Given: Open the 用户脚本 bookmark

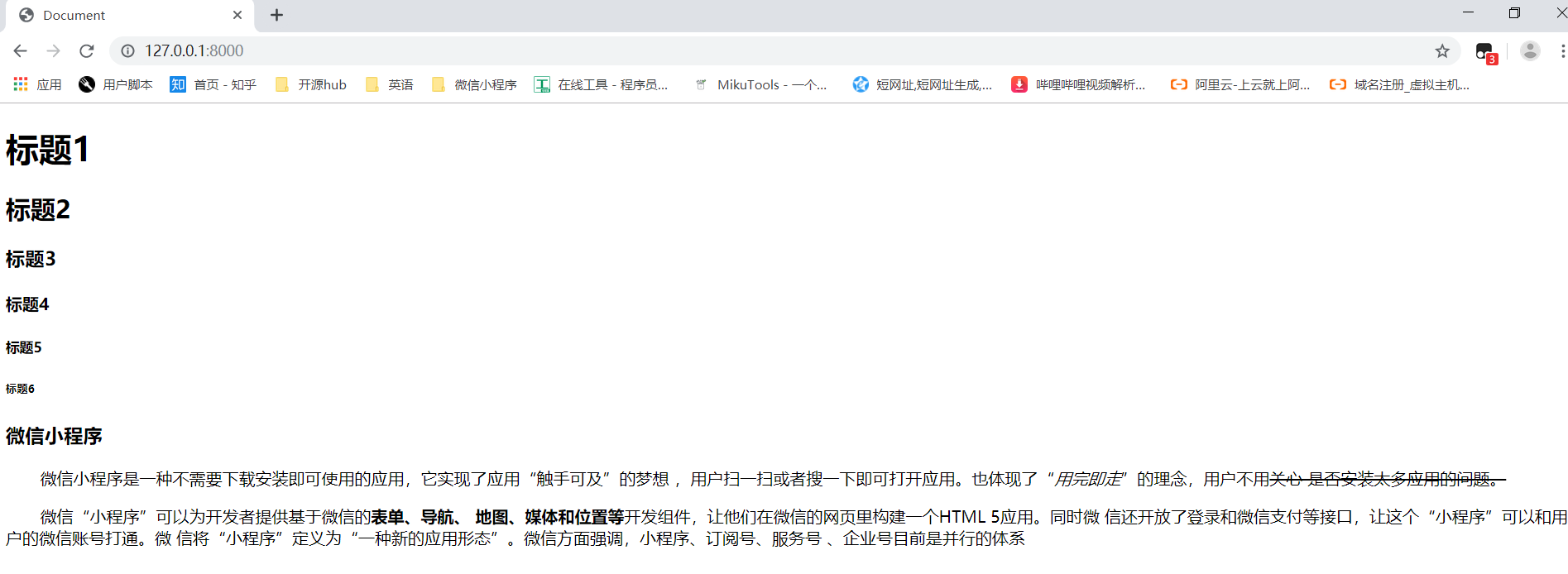Looking at the screenshot, I should click(x=115, y=84).
